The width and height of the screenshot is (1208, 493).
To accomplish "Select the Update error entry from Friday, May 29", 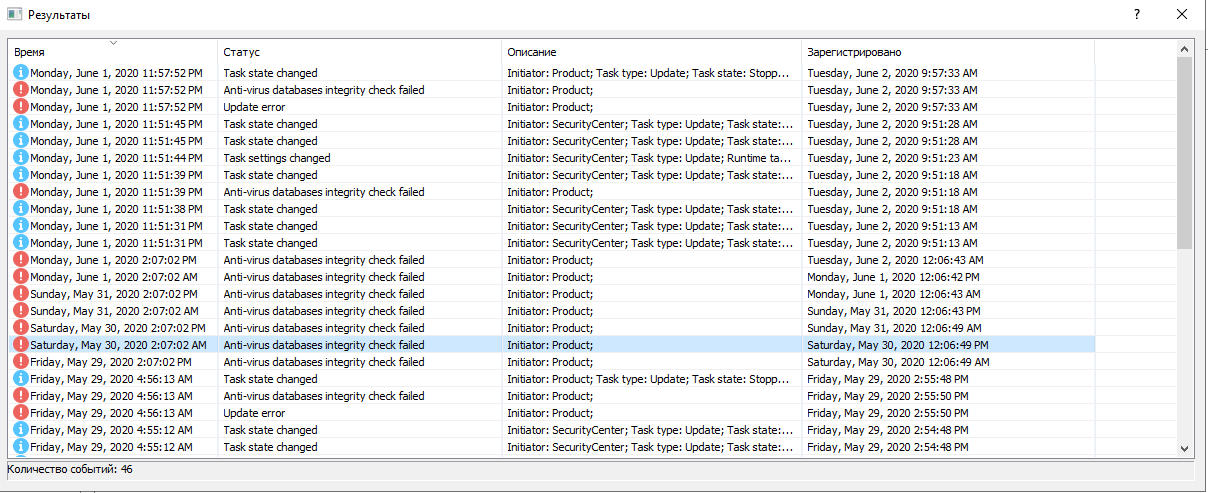I will 254,413.
